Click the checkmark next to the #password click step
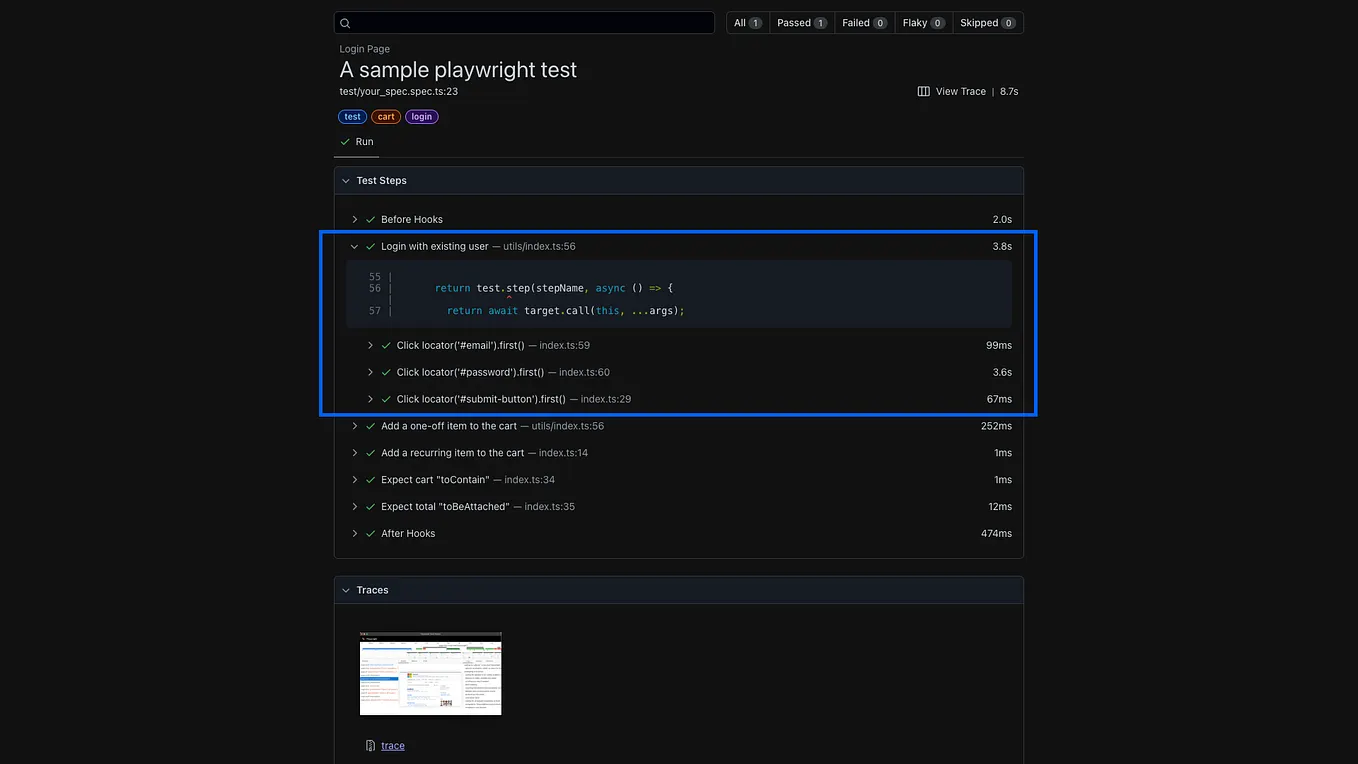This screenshot has height=764, width=1358. 385,372
